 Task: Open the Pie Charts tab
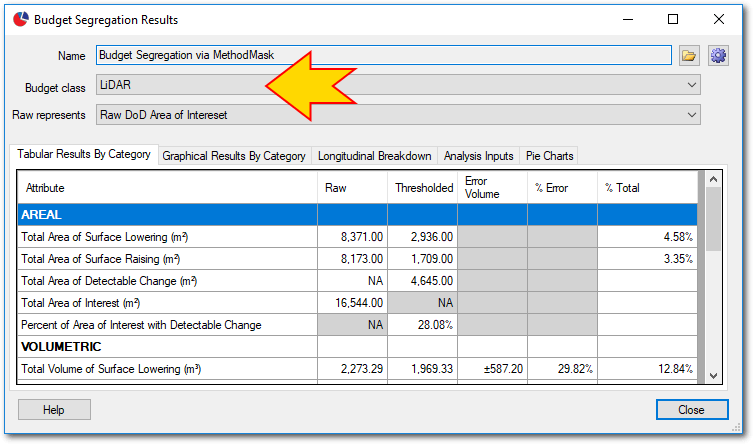coord(549,156)
